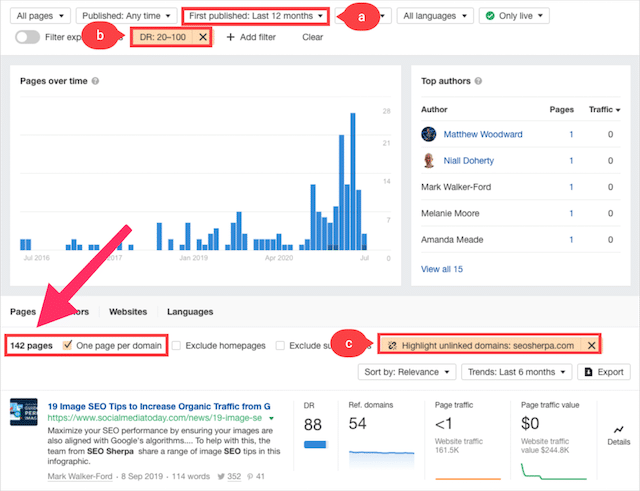This screenshot has width=640, height=491.
Task: Select Melanie Moore in Top authors
Action: point(450,213)
